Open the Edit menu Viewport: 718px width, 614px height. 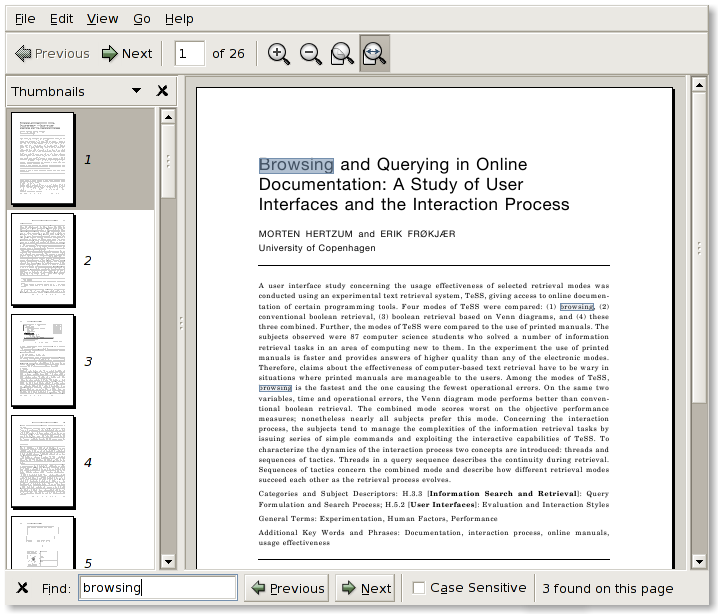coord(61,19)
